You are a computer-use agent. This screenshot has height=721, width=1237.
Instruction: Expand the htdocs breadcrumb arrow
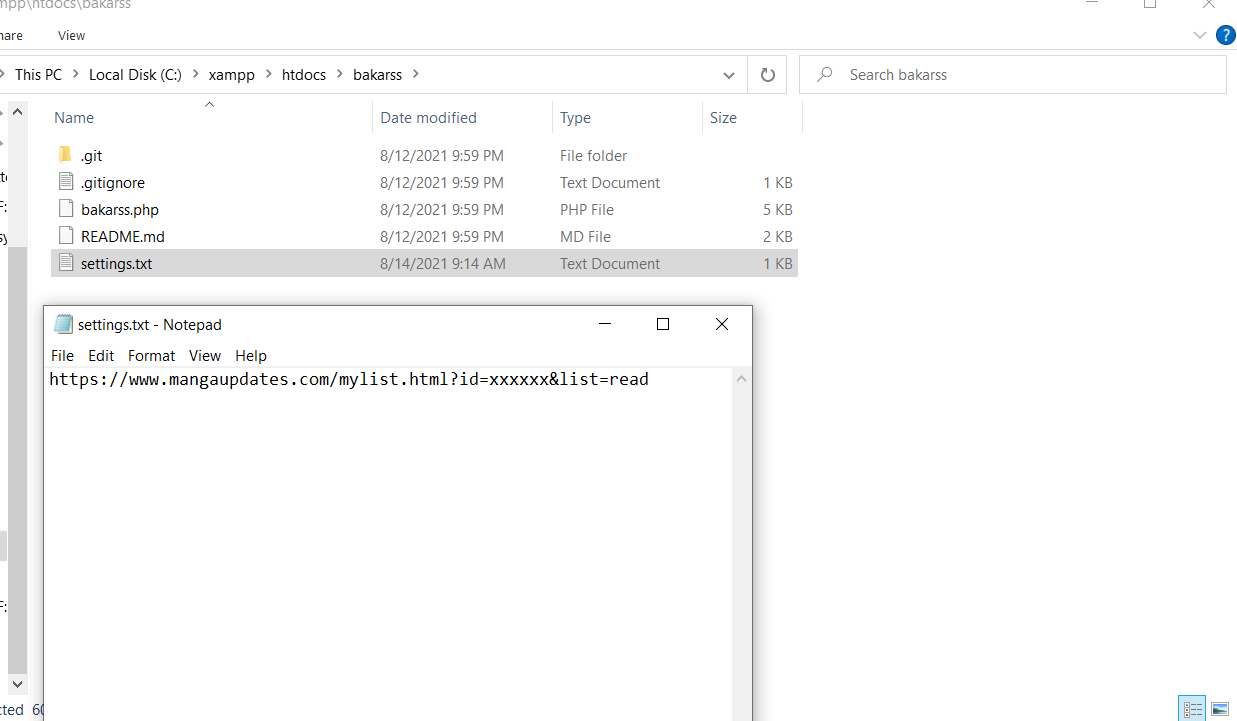tap(340, 74)
